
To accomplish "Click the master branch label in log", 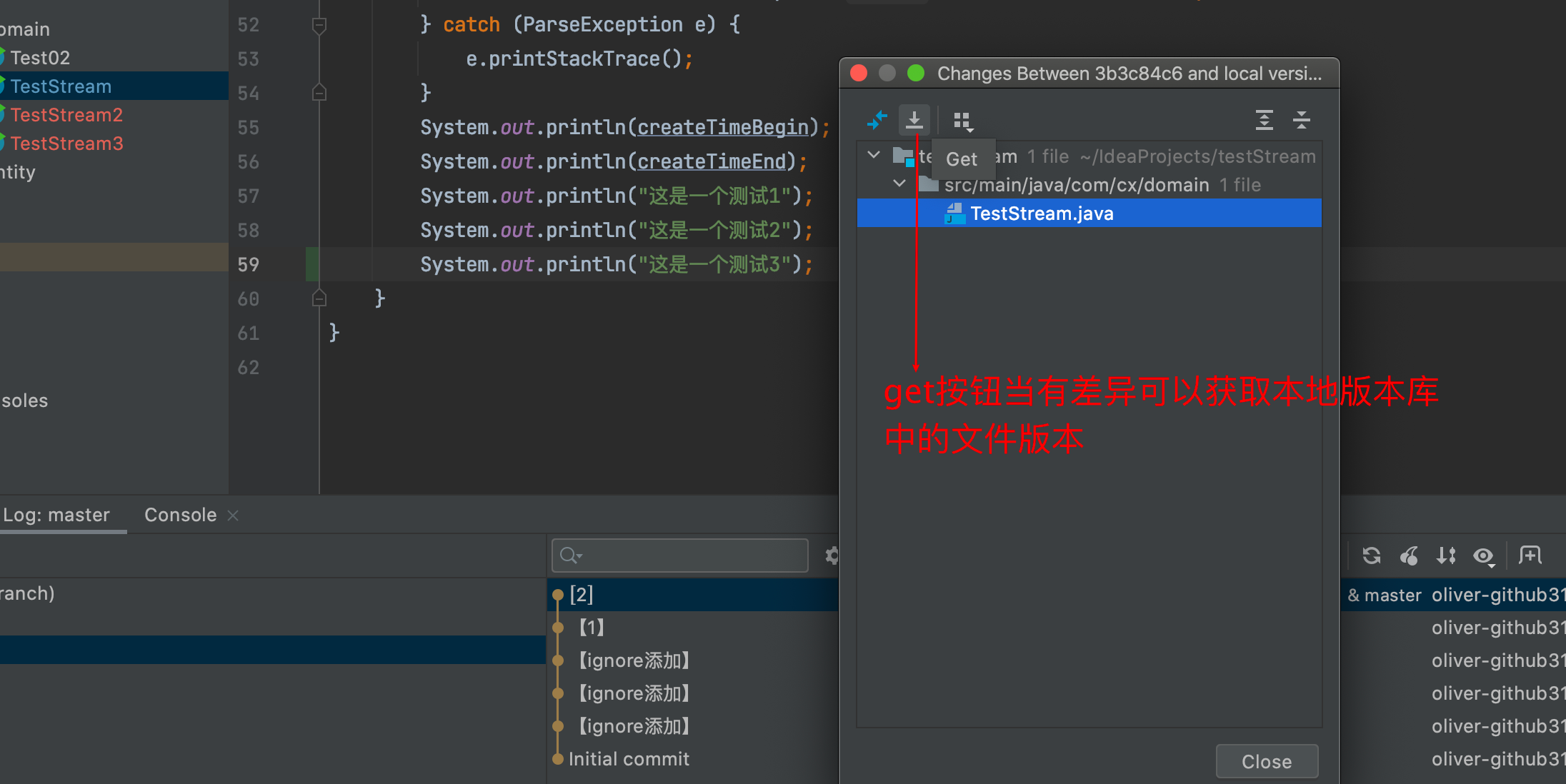I will click(1392, 595).
